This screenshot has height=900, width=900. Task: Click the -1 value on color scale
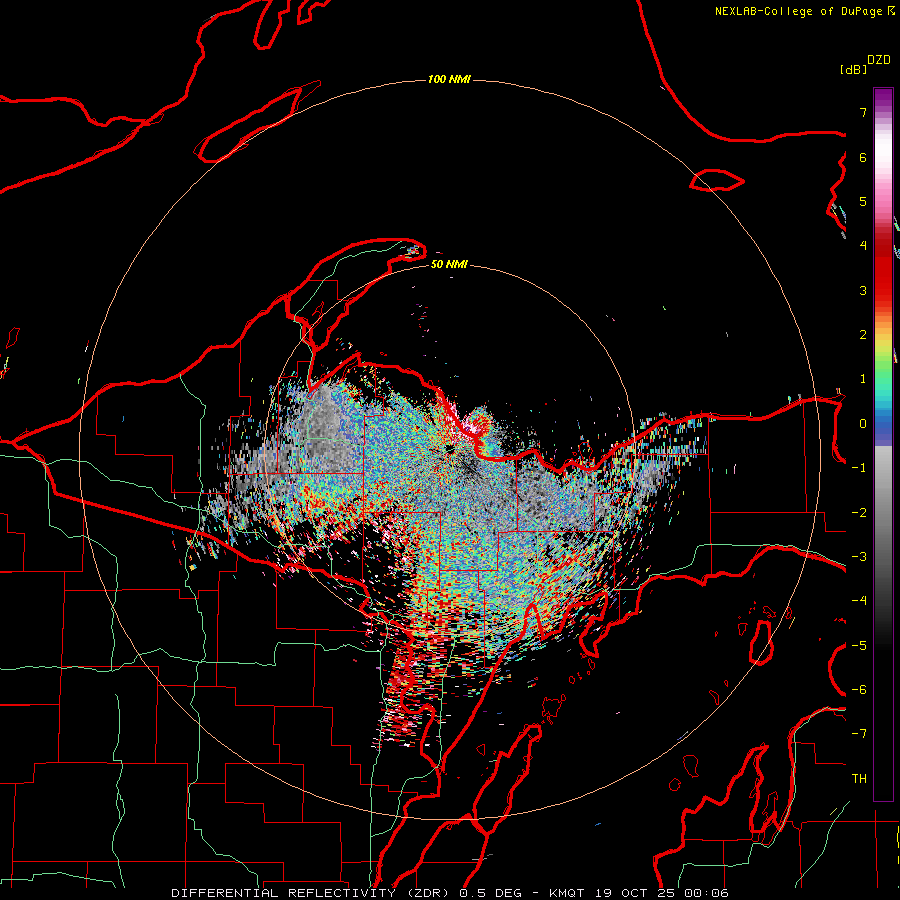point(859,468)
